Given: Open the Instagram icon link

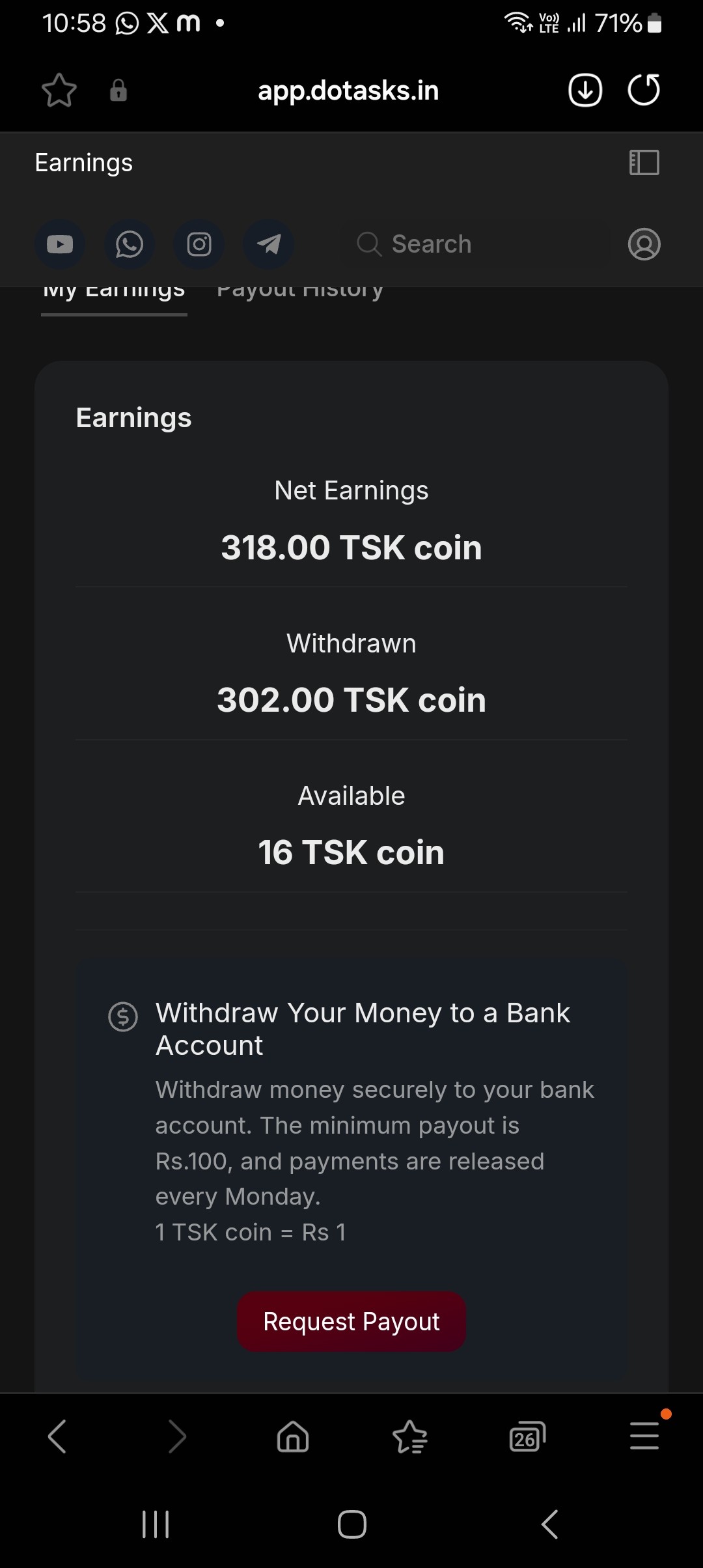Looking at the screenshot, I should point(199,244).
